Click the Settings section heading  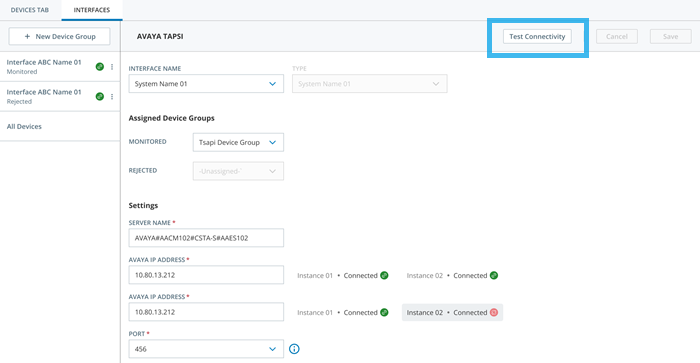[x=143, y=205]
